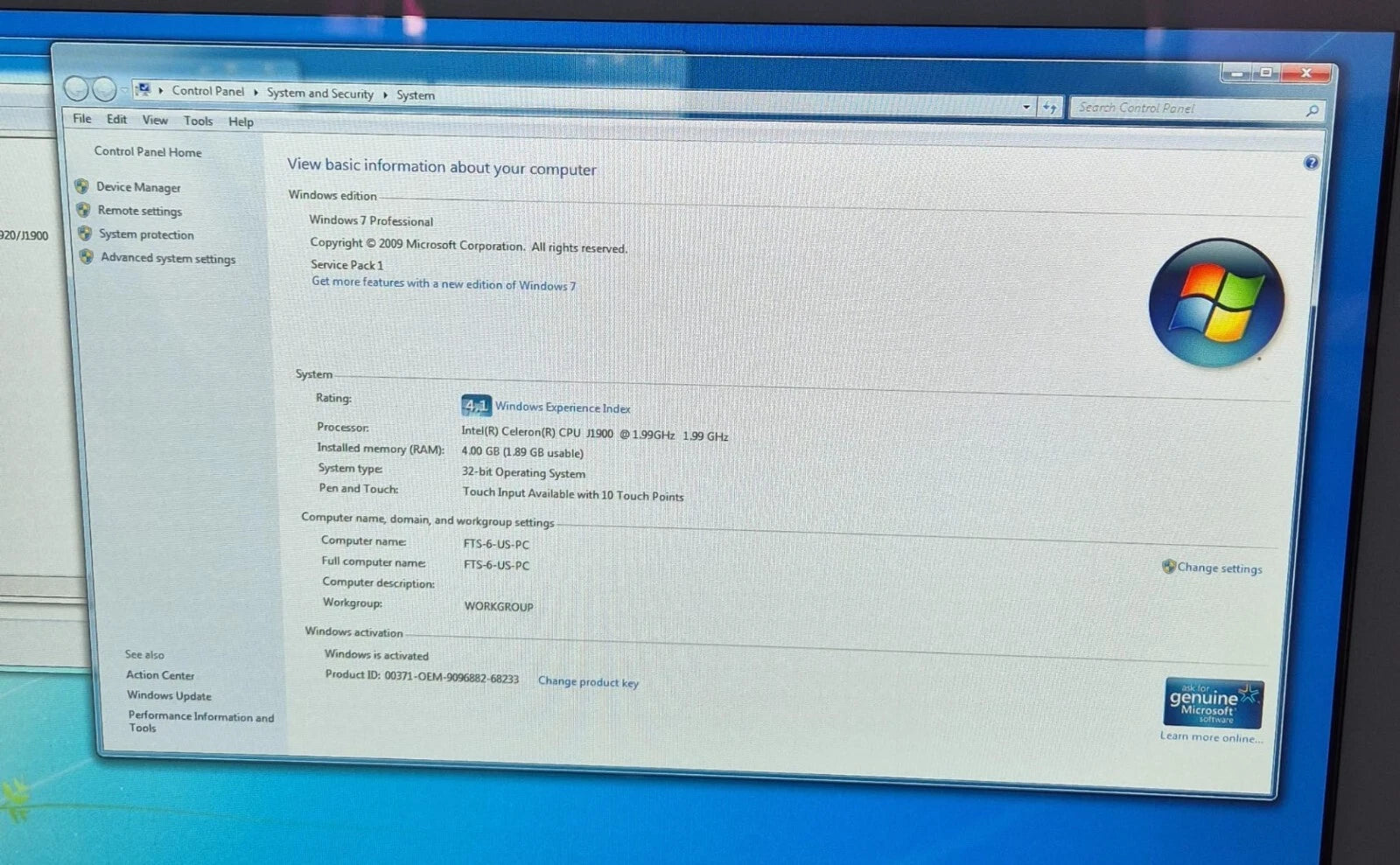Minimize the System window

pos(1237,73)
